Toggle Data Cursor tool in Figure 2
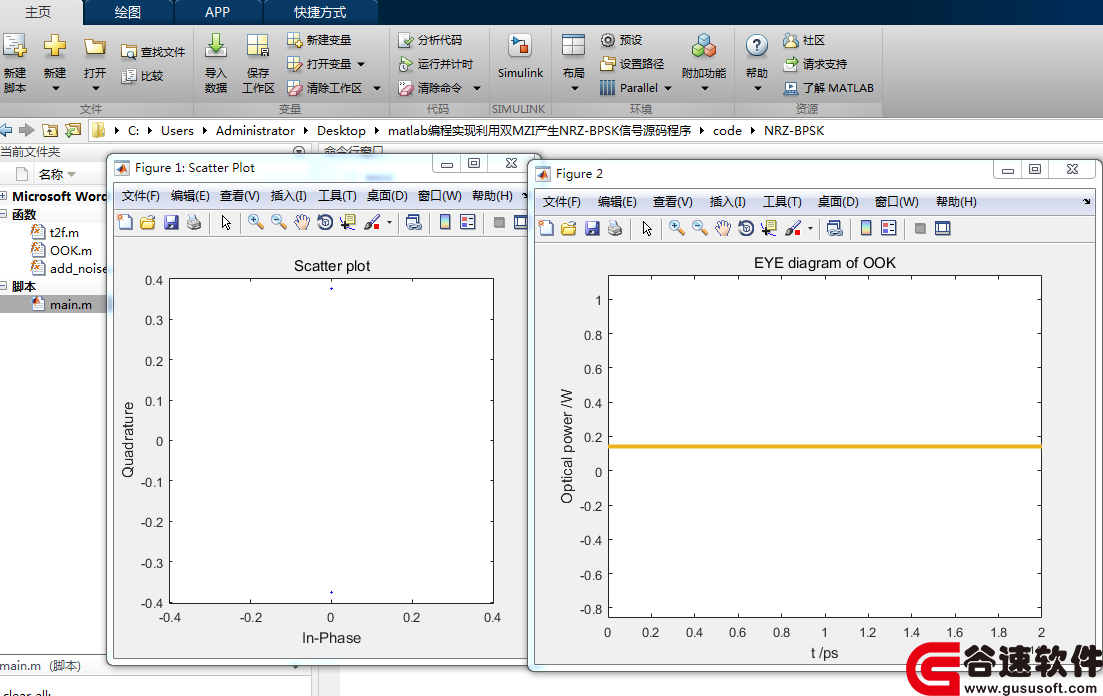The width and height of the screenshot is (1103, 696). pyautogui.click(x=769, y=228)
